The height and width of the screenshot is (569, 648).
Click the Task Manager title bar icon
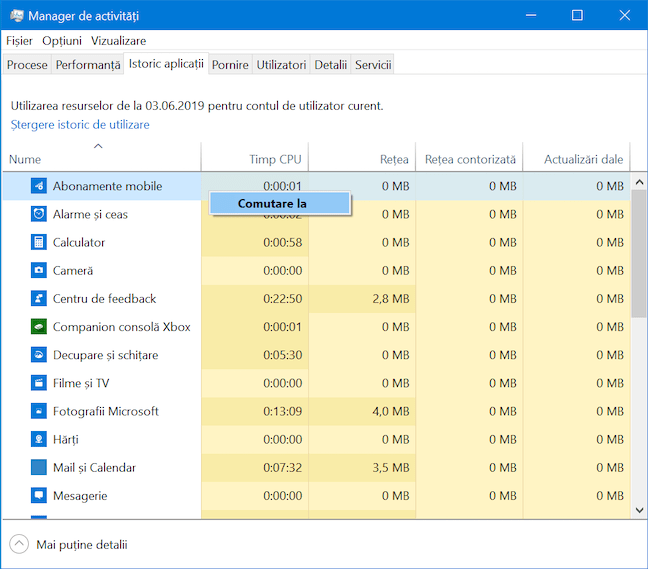tap(17, 16)
